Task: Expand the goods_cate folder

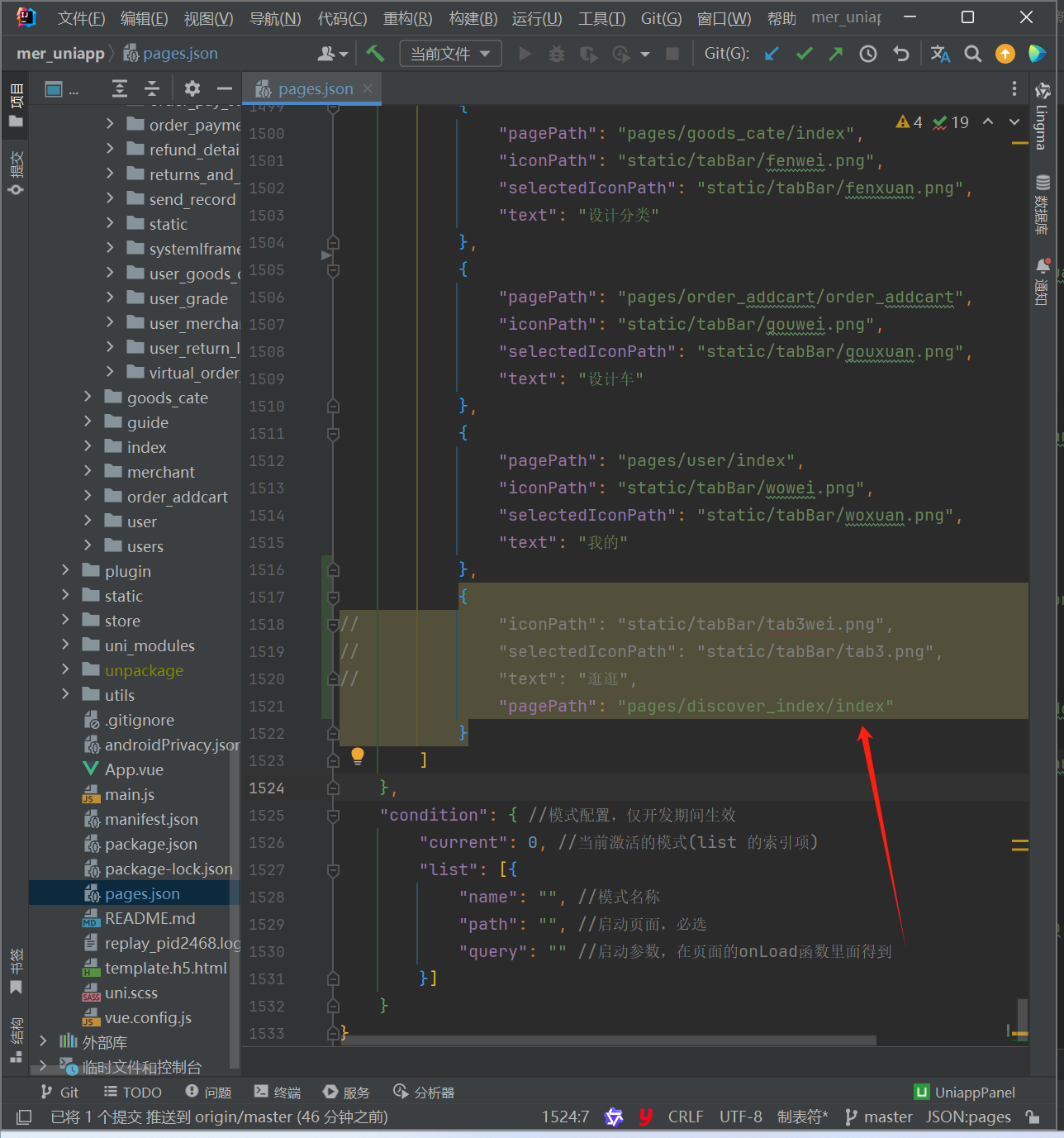Action: (88, 398)
